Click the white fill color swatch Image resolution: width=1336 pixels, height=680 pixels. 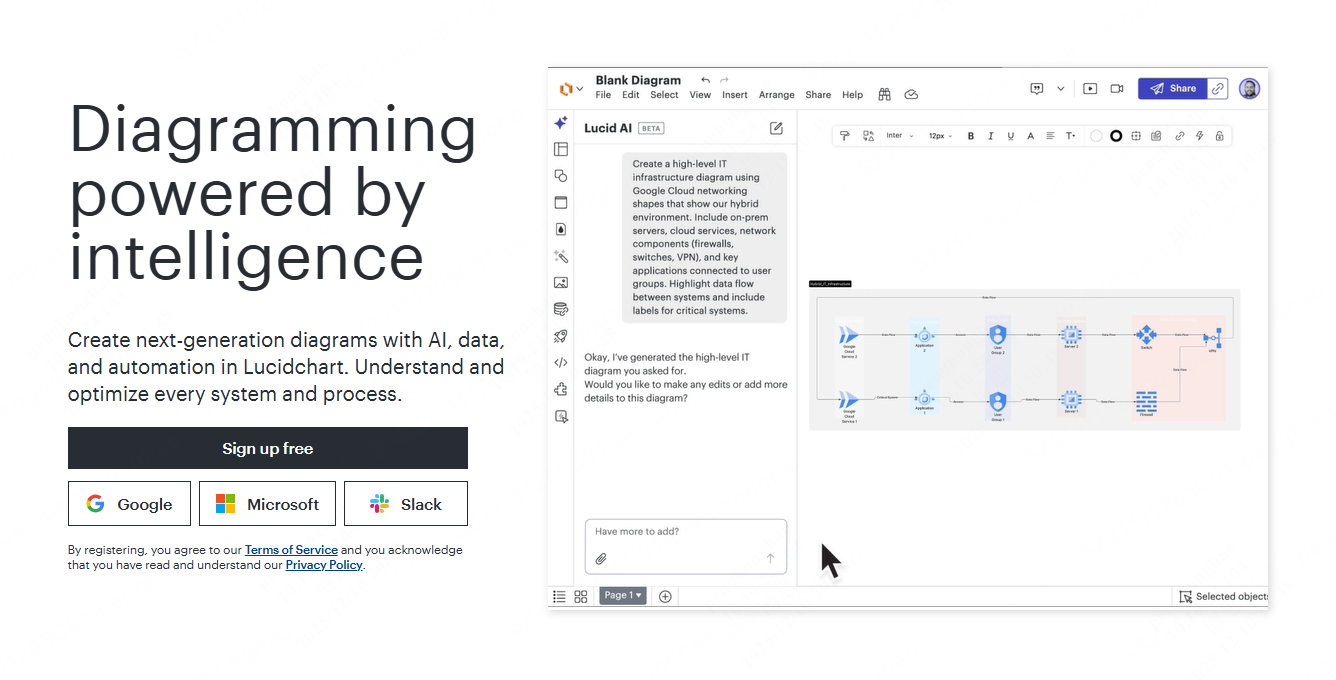coord(1096,136)
